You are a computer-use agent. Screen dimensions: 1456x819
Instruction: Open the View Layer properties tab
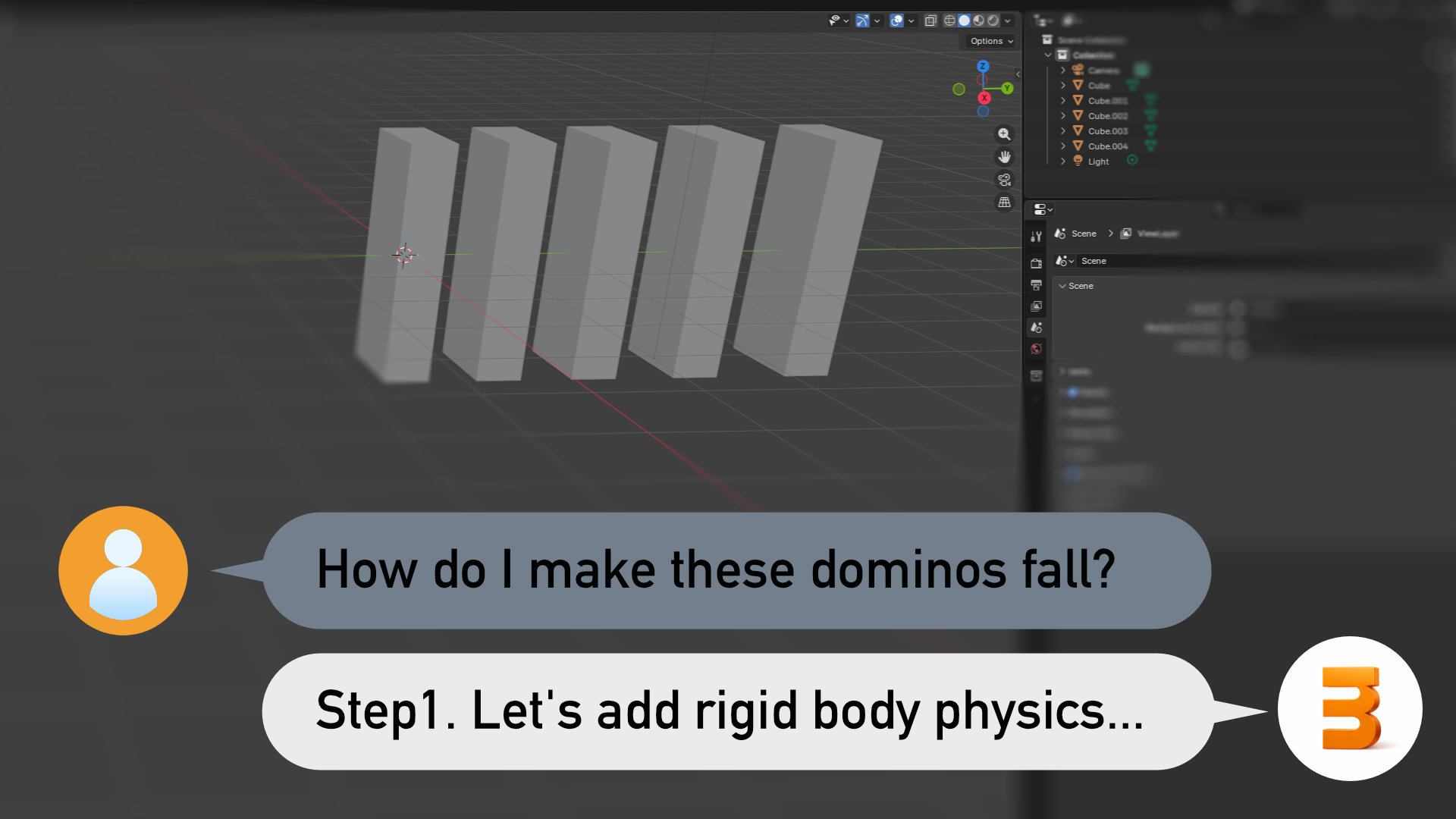1036,306
